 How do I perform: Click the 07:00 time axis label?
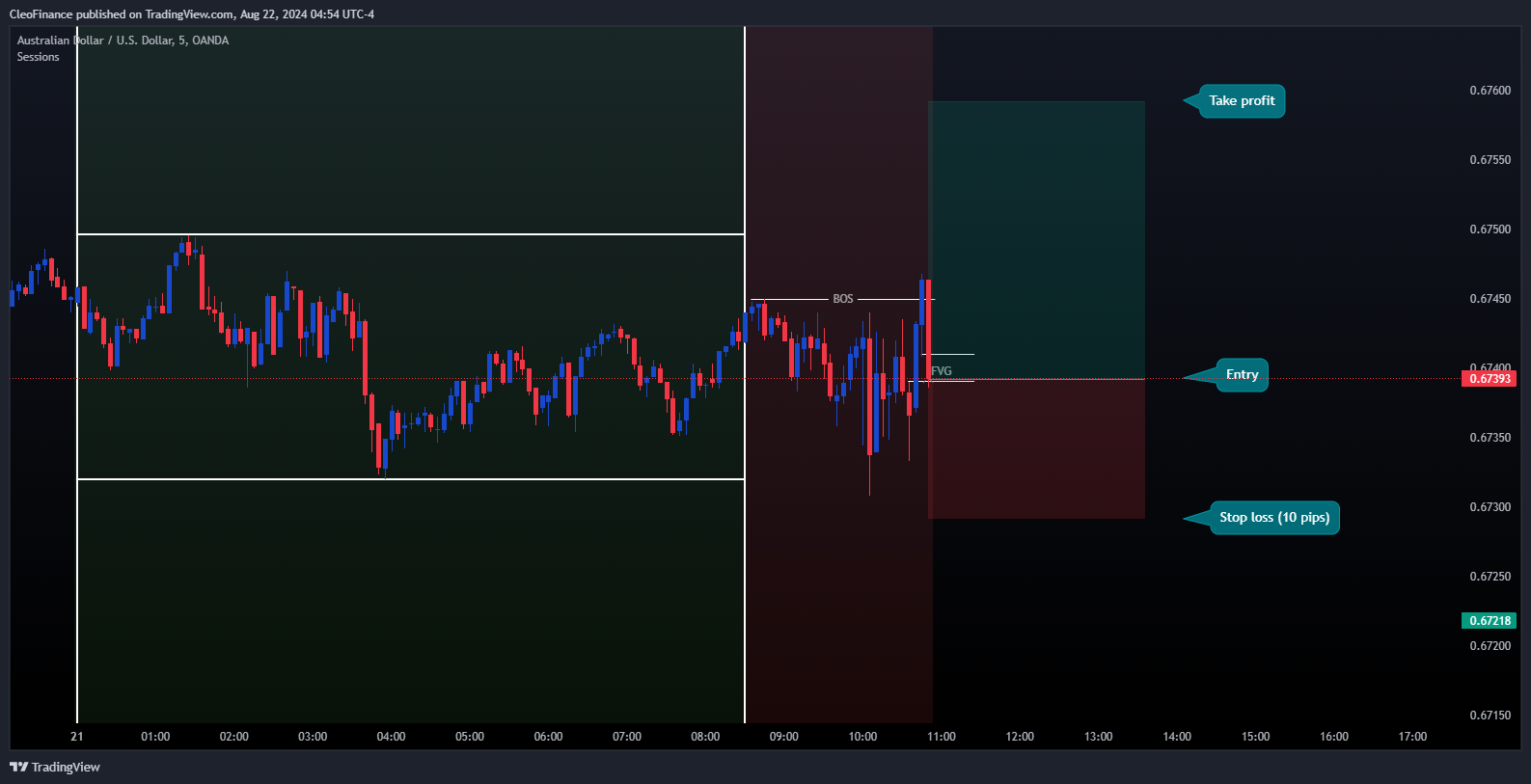click(627, 737)
